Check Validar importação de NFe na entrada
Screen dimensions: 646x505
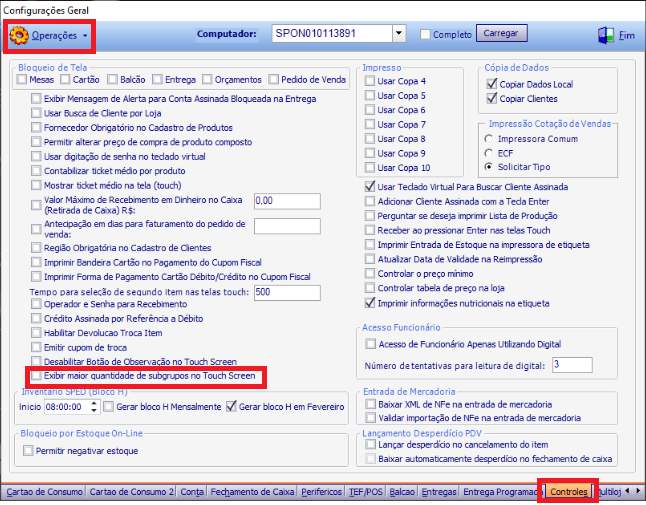[370, 418]
